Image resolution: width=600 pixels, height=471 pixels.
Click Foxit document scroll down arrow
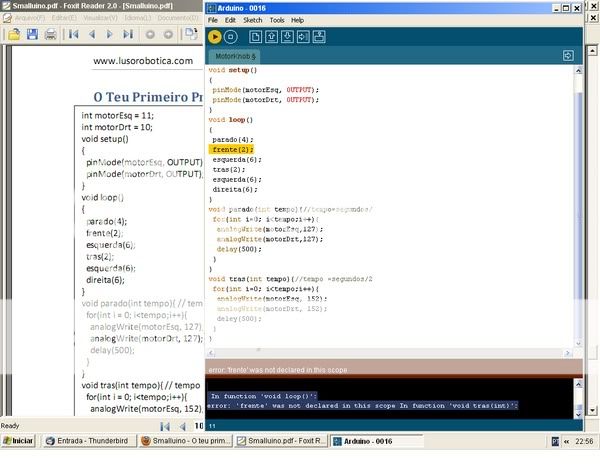tap(592, 411)
